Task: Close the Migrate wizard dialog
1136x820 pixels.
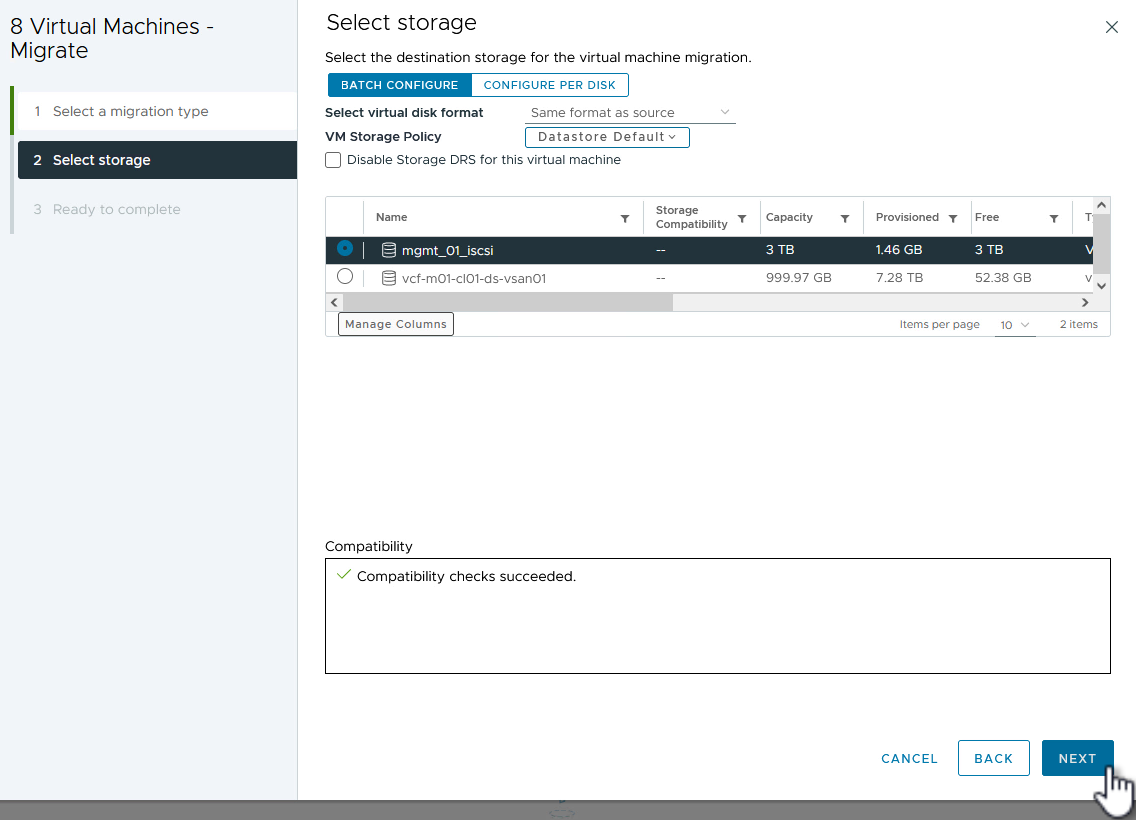Action: [1111, 28]
